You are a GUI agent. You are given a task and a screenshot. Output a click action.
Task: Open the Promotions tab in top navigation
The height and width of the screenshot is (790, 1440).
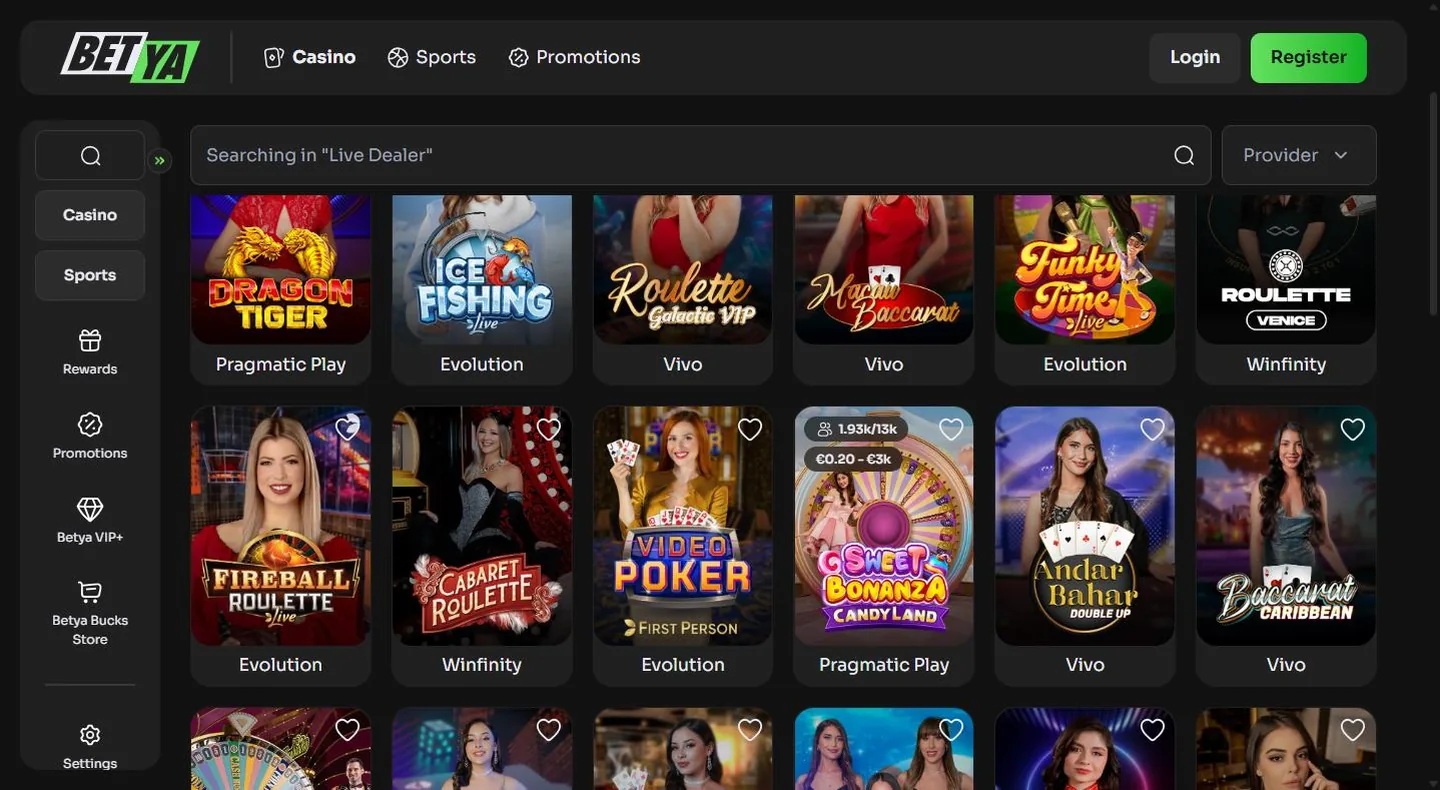(574, 57)
